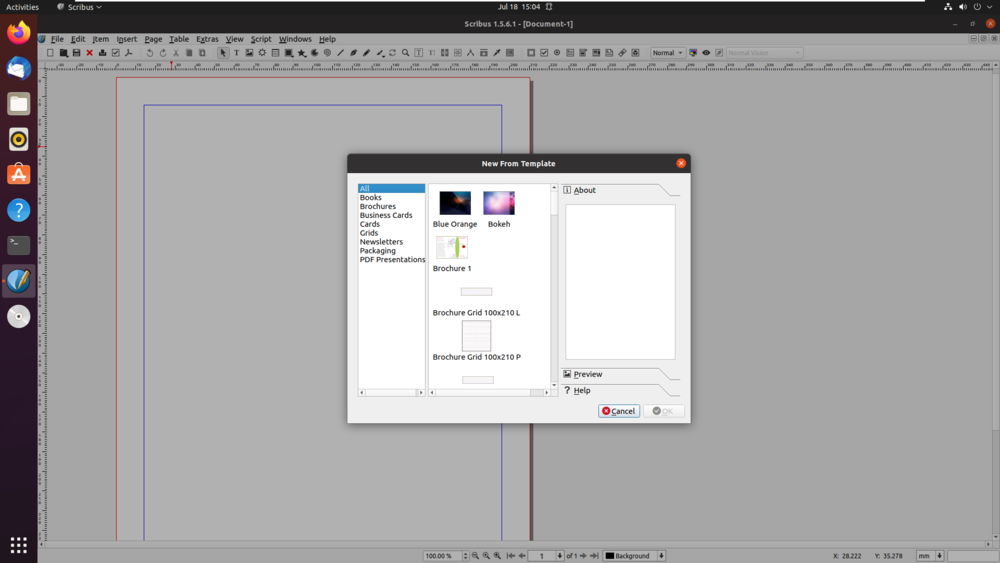Select the Image Frame tool

coord(249,53)
